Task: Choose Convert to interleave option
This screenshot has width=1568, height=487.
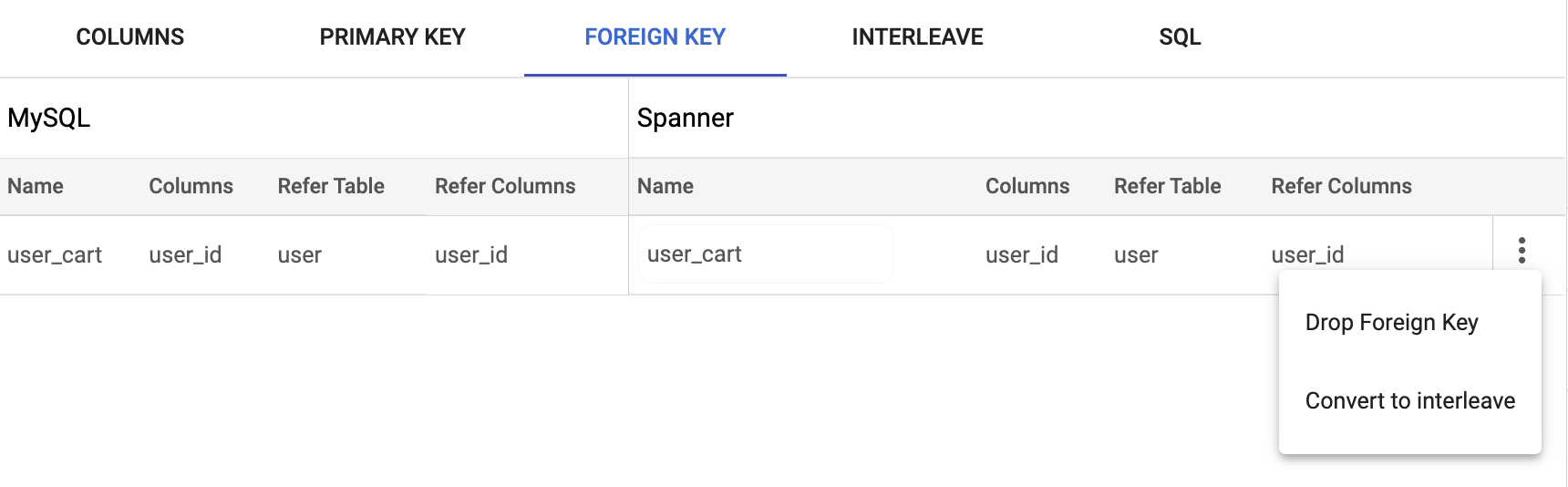Action: [1410, 401]
